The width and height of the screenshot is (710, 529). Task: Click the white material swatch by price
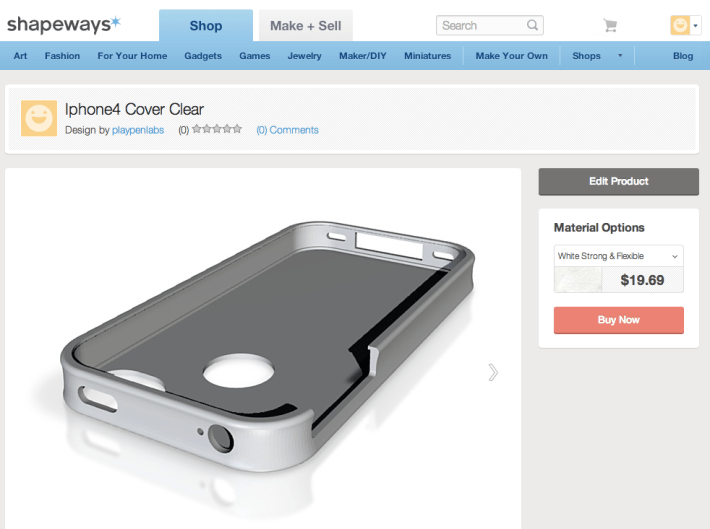(578, 279)
